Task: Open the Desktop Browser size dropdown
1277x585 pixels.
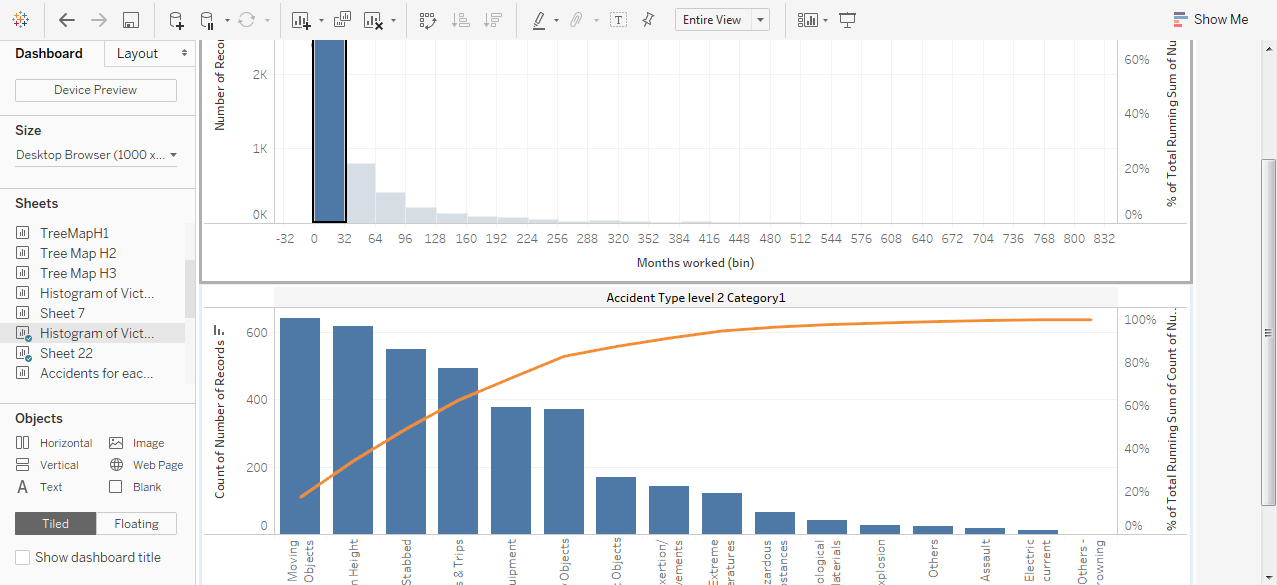Action: [x=96, y=155]
